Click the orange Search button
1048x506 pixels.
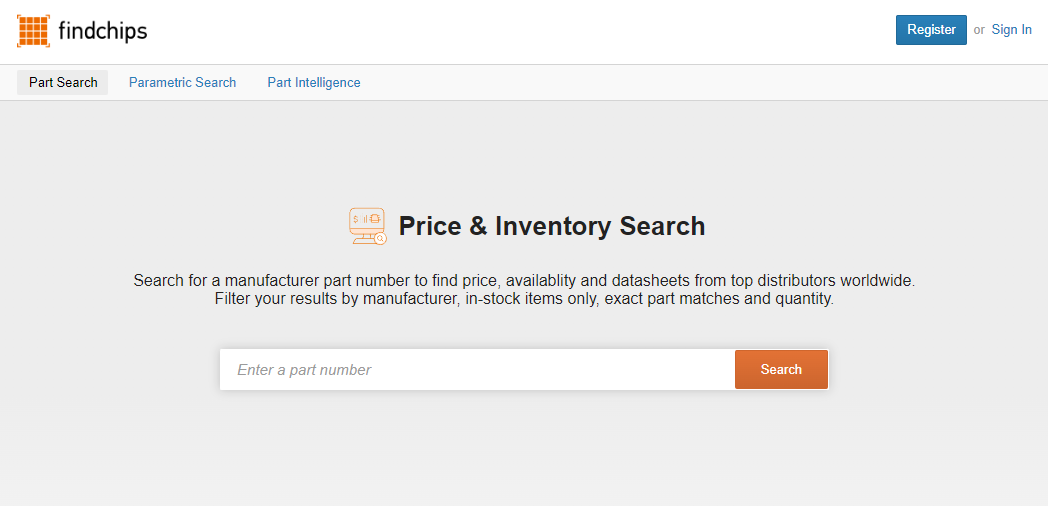tap(781, 370)
